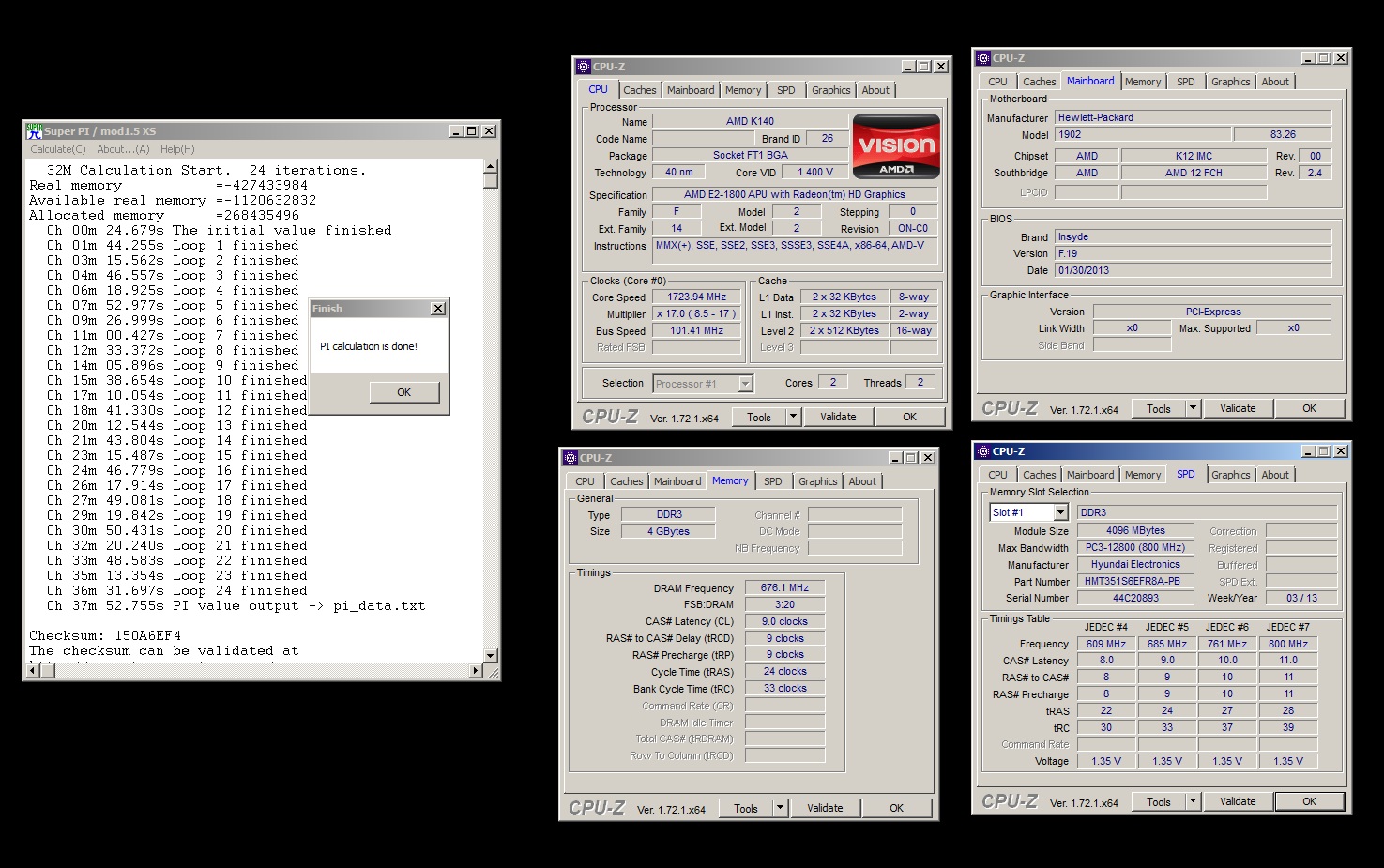Open About tab in Mainboard window
1384x868 pixels.
pyautogui.click(x=1275, y=82)
